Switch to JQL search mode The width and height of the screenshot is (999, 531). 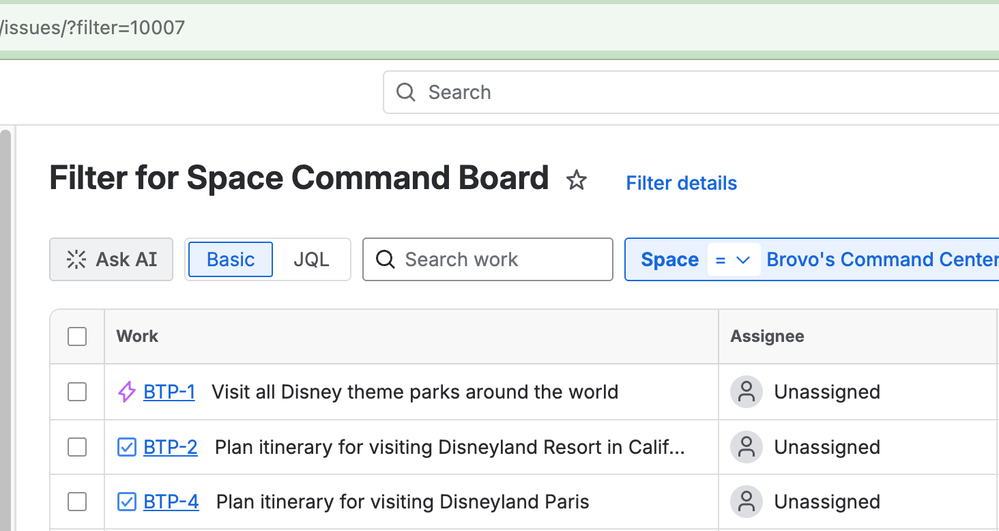pyautogui.click(x=312, y=259)
